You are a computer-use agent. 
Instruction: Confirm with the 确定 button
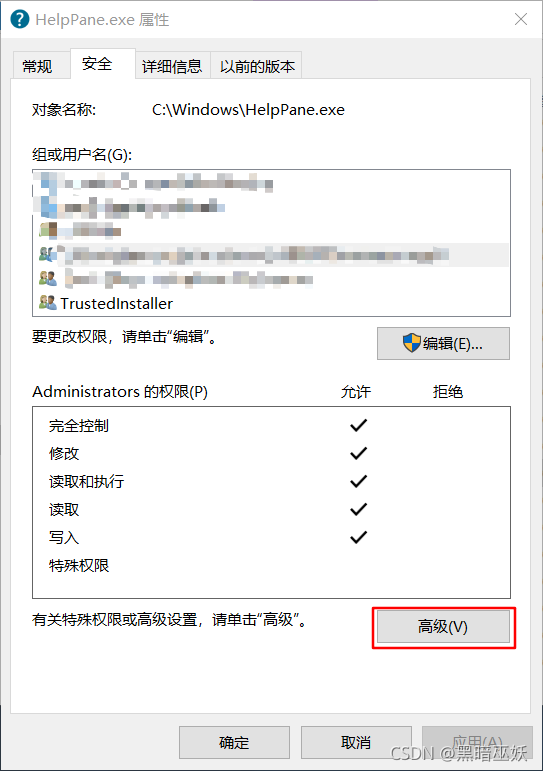(x=234, y=742)
